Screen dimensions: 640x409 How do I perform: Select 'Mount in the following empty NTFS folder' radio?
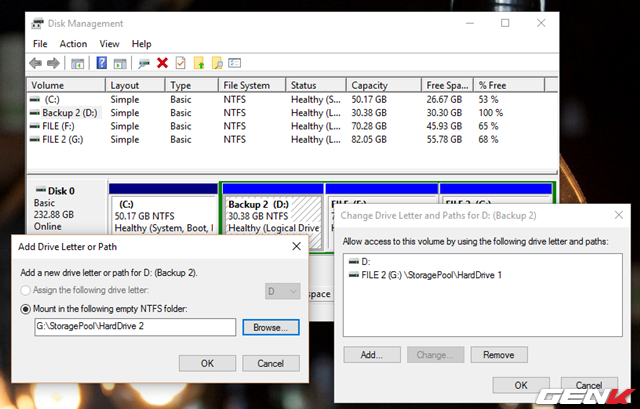(27, 309)
